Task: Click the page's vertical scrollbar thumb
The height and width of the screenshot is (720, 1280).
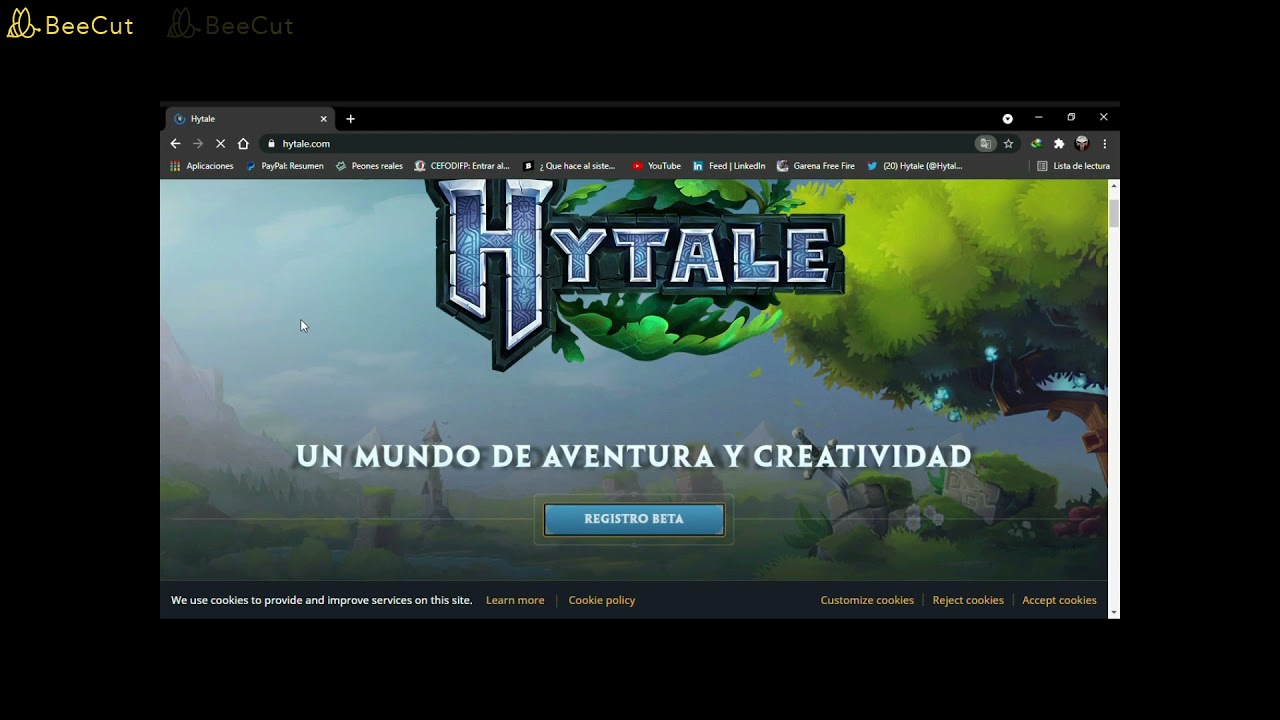Action: tap(1114, 214)
